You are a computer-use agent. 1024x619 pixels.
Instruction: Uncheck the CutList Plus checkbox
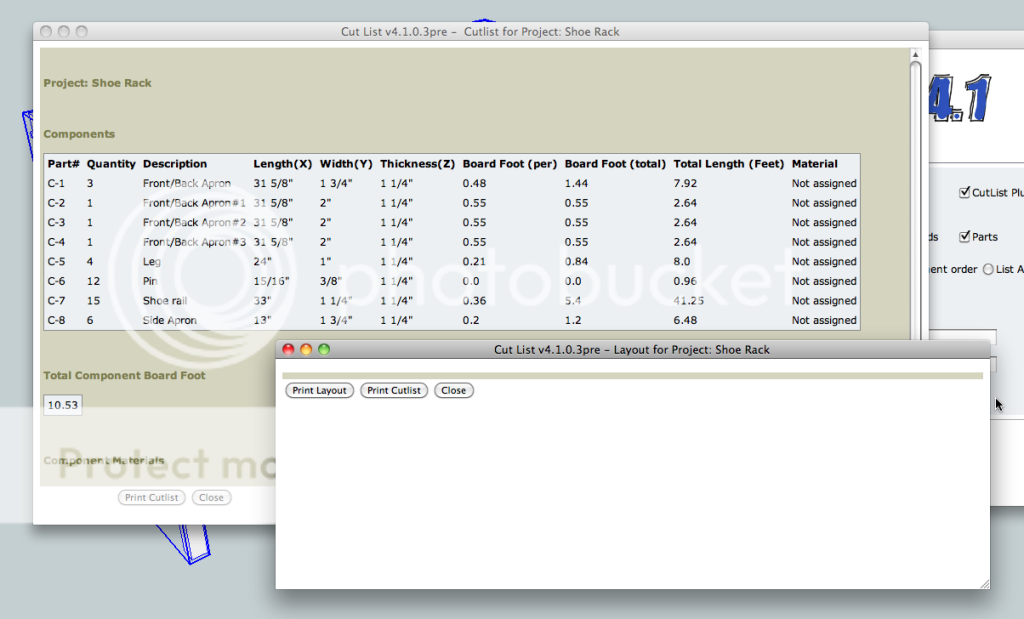[x=964, y=192]
